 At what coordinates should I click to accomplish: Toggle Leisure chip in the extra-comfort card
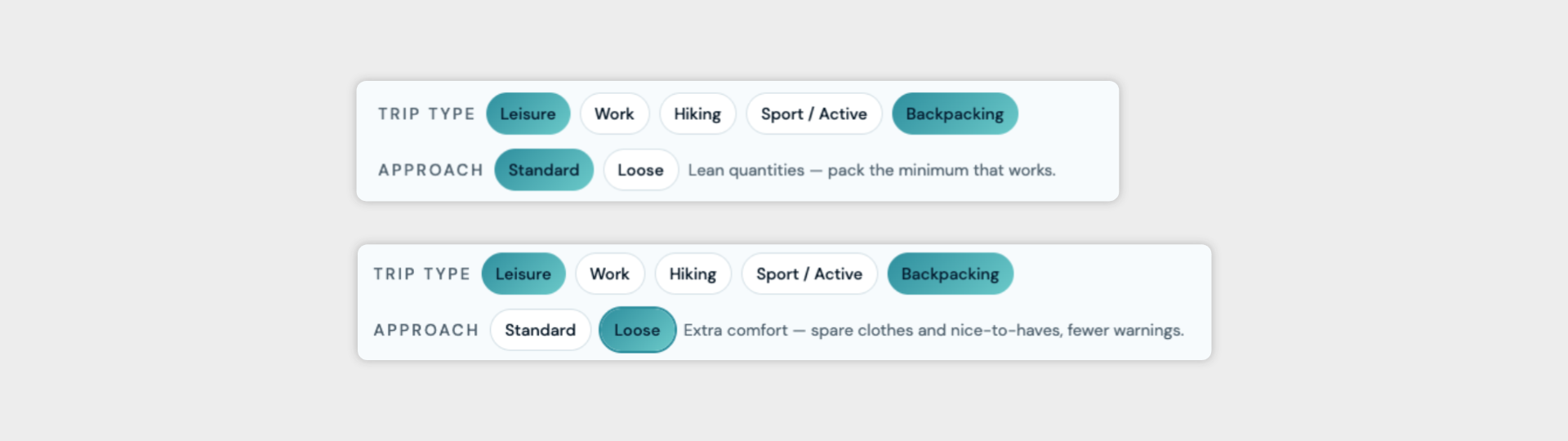click(x=523, y=274)
